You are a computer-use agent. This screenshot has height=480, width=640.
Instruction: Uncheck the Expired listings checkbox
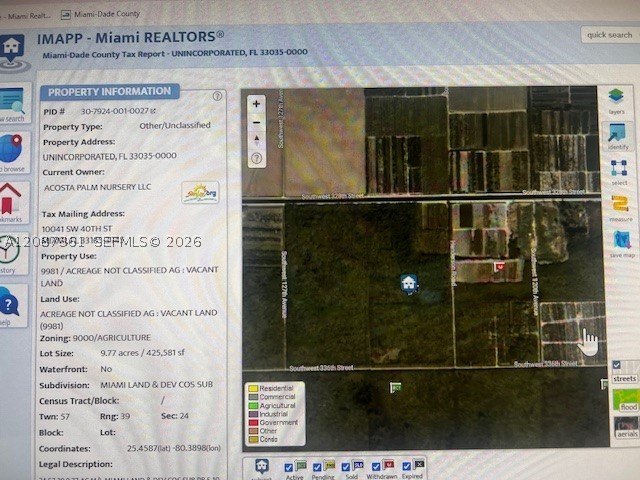pyautogui.click(x=406, y=466)
